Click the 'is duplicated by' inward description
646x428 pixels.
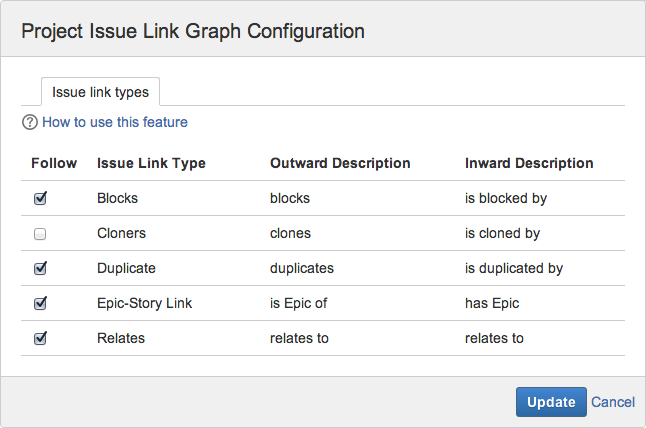tap(514, 269)
